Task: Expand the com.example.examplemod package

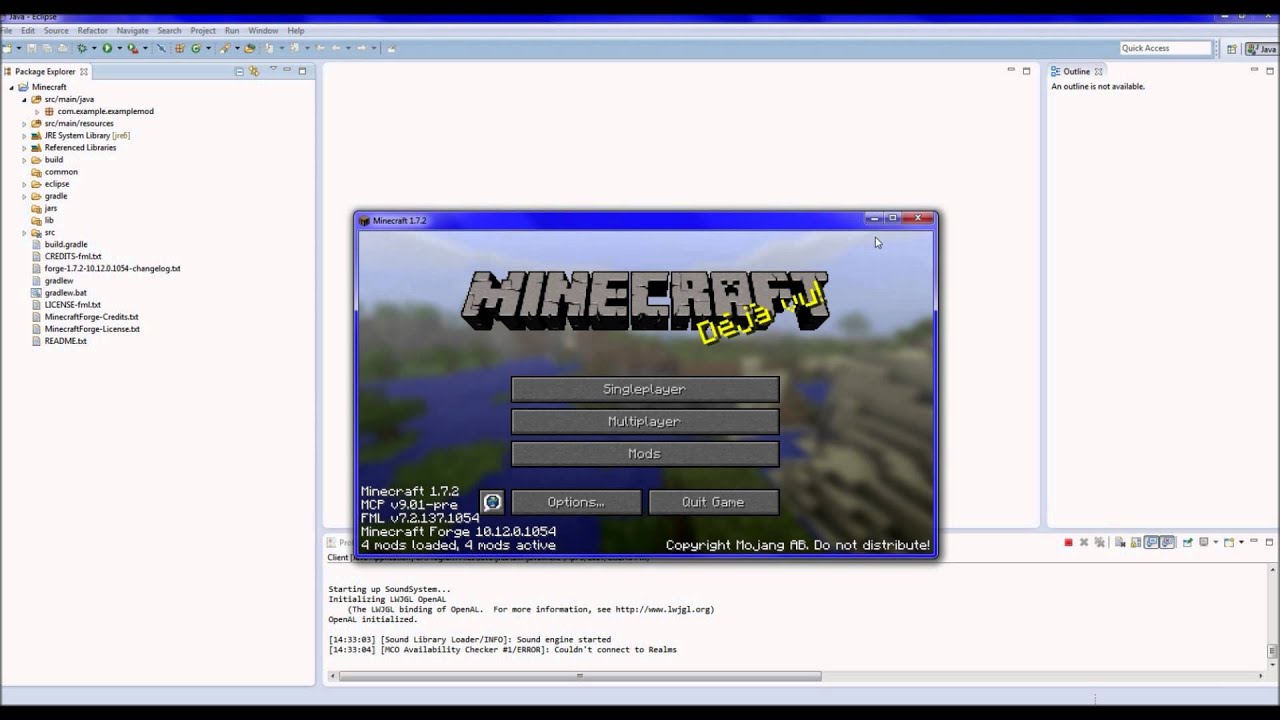Action: click(37, 111)
